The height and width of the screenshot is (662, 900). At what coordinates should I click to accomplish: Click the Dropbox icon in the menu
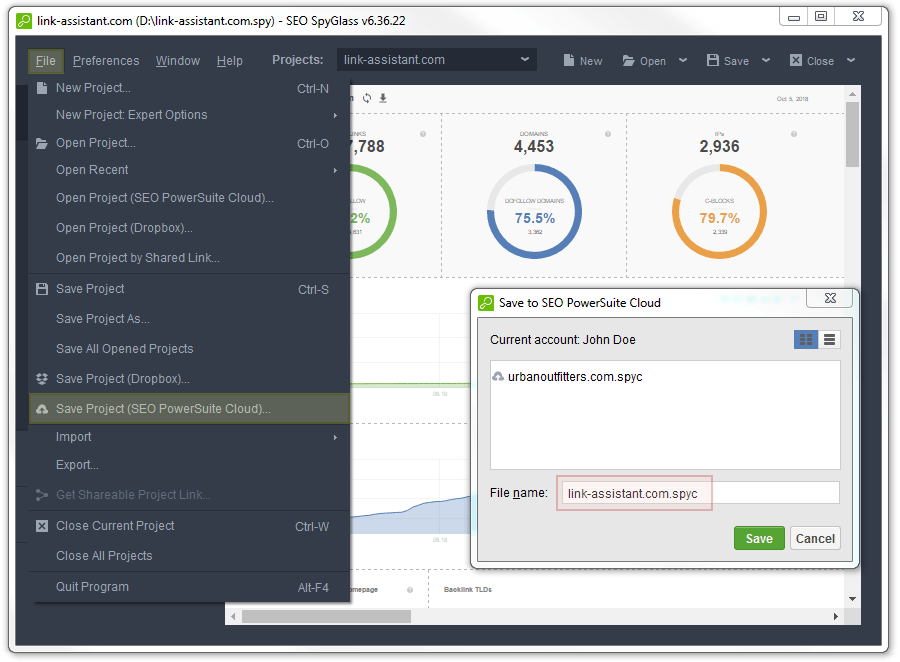coord(42,379)
